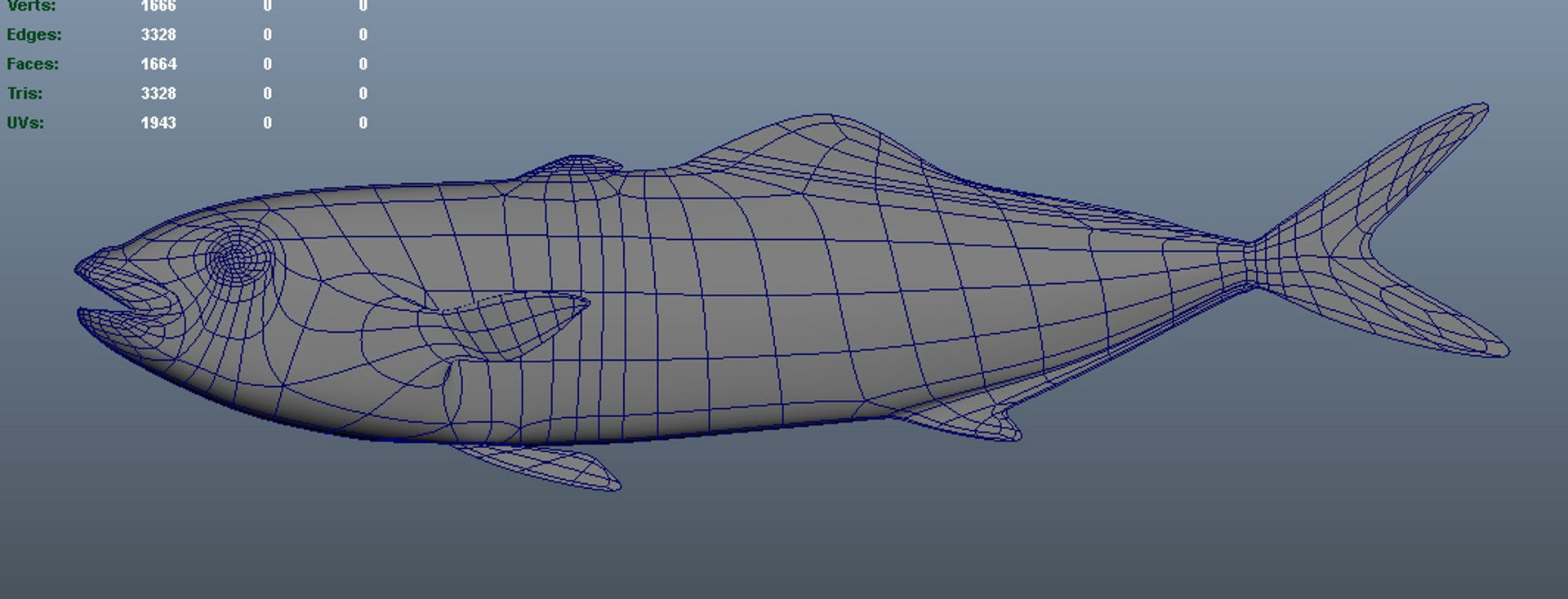Screen dimensions: 1568x599
Task: Click the "Tris:" label in the poly count display
Action: coord(24,94)
